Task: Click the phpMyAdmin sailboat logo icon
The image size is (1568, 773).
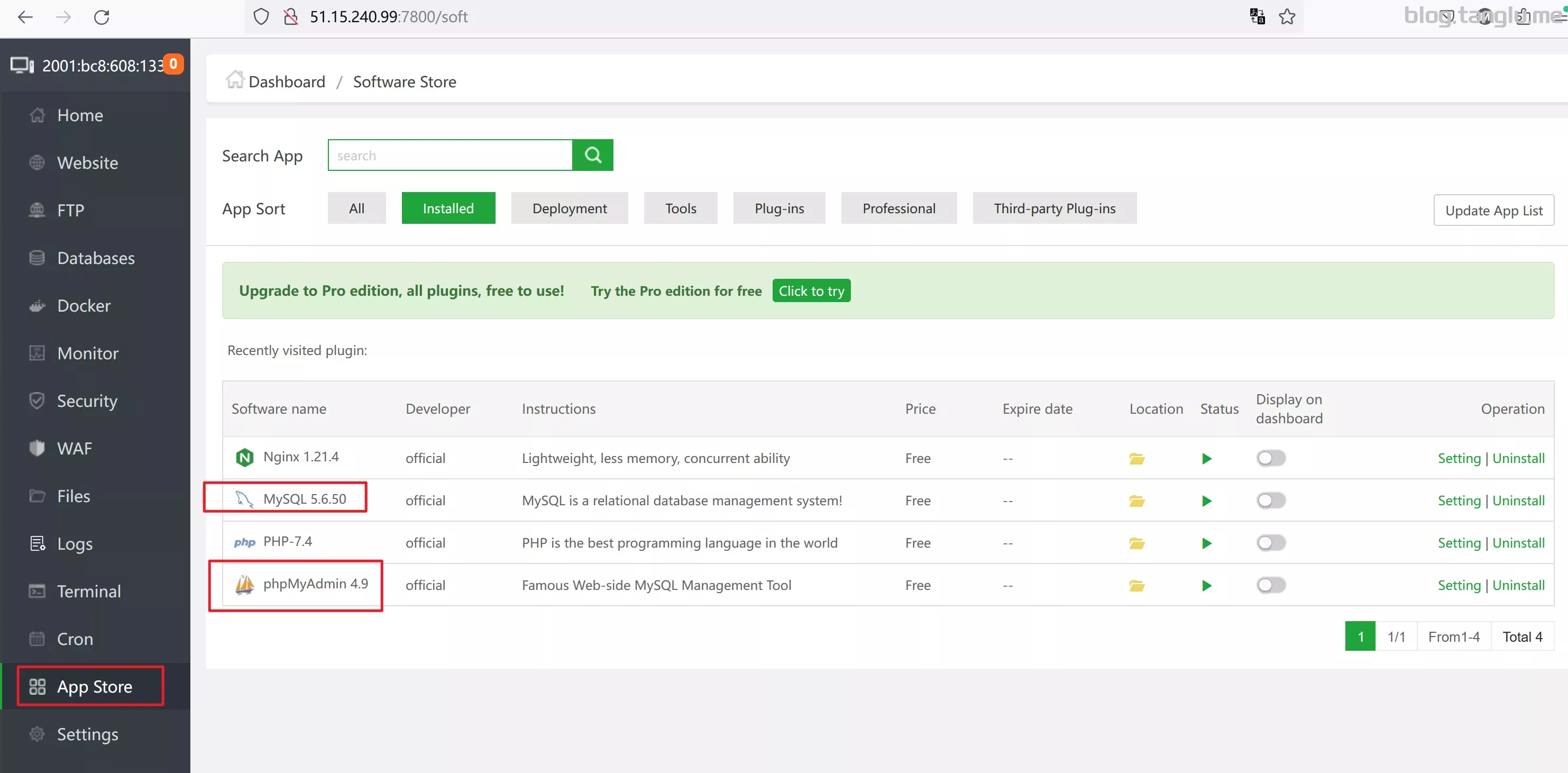Action: [245, 584]
